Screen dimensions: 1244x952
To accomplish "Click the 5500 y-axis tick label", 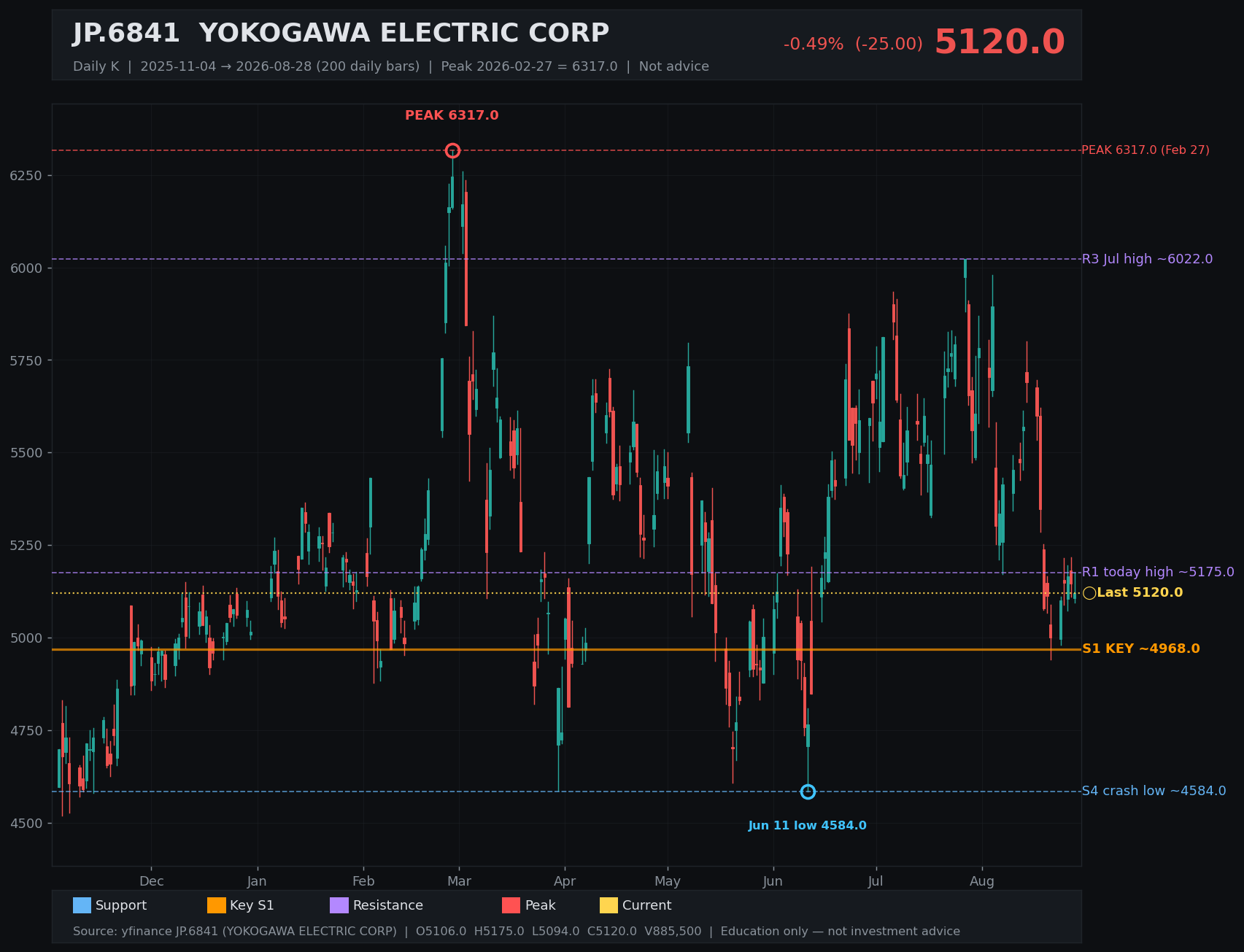I will (x=26, y=453).
